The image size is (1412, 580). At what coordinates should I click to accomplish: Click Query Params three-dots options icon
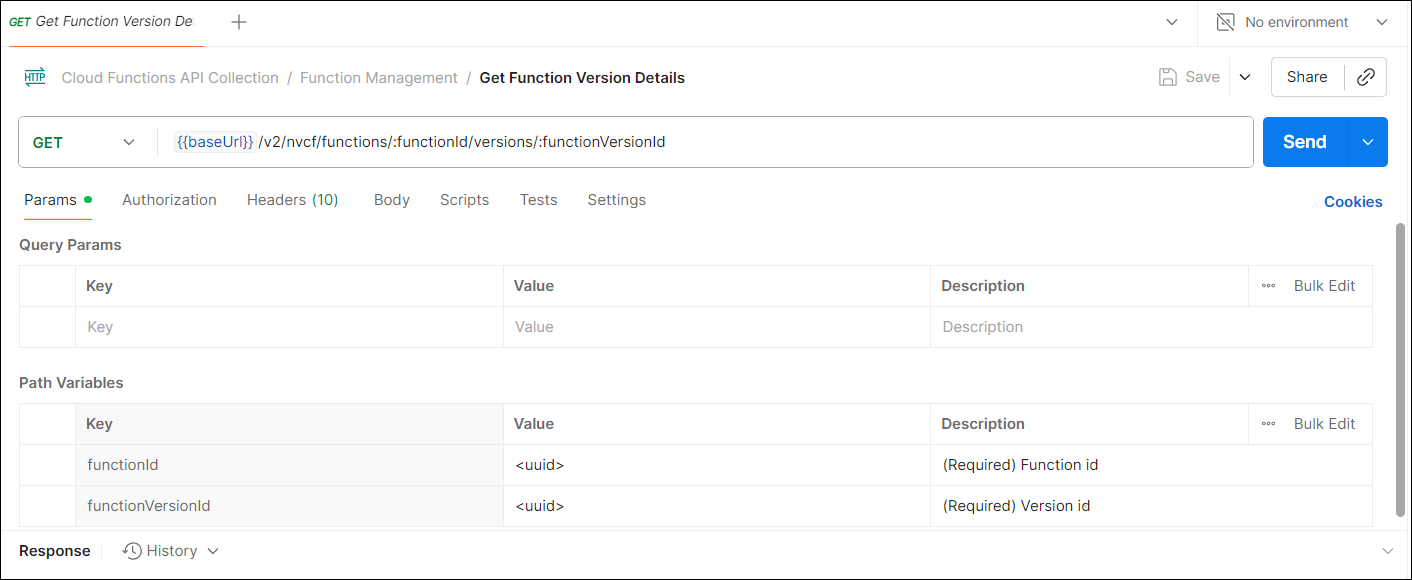pyautogui.click(x=1268, y=286)
